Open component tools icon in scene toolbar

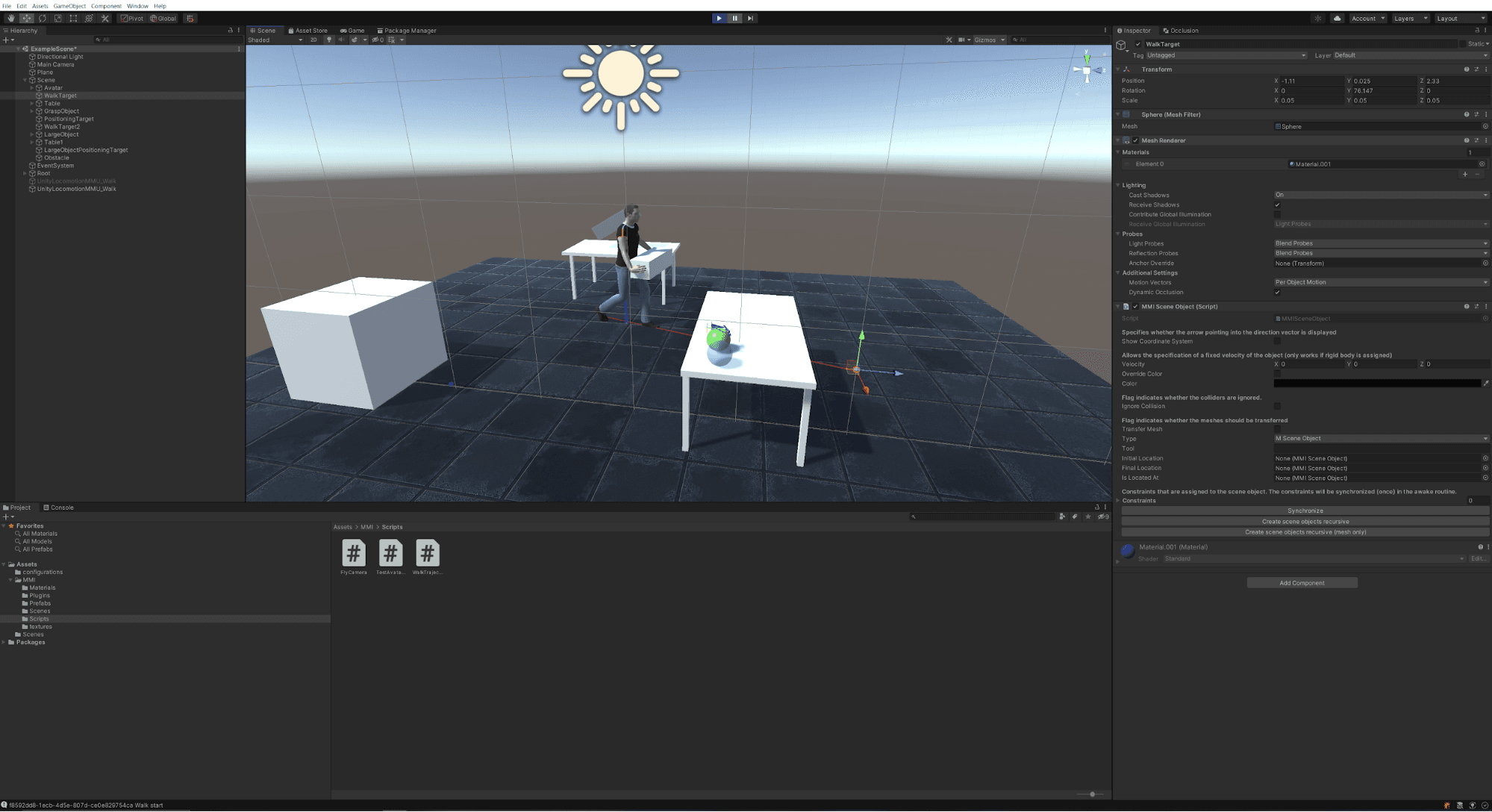(x=949, y=40)
